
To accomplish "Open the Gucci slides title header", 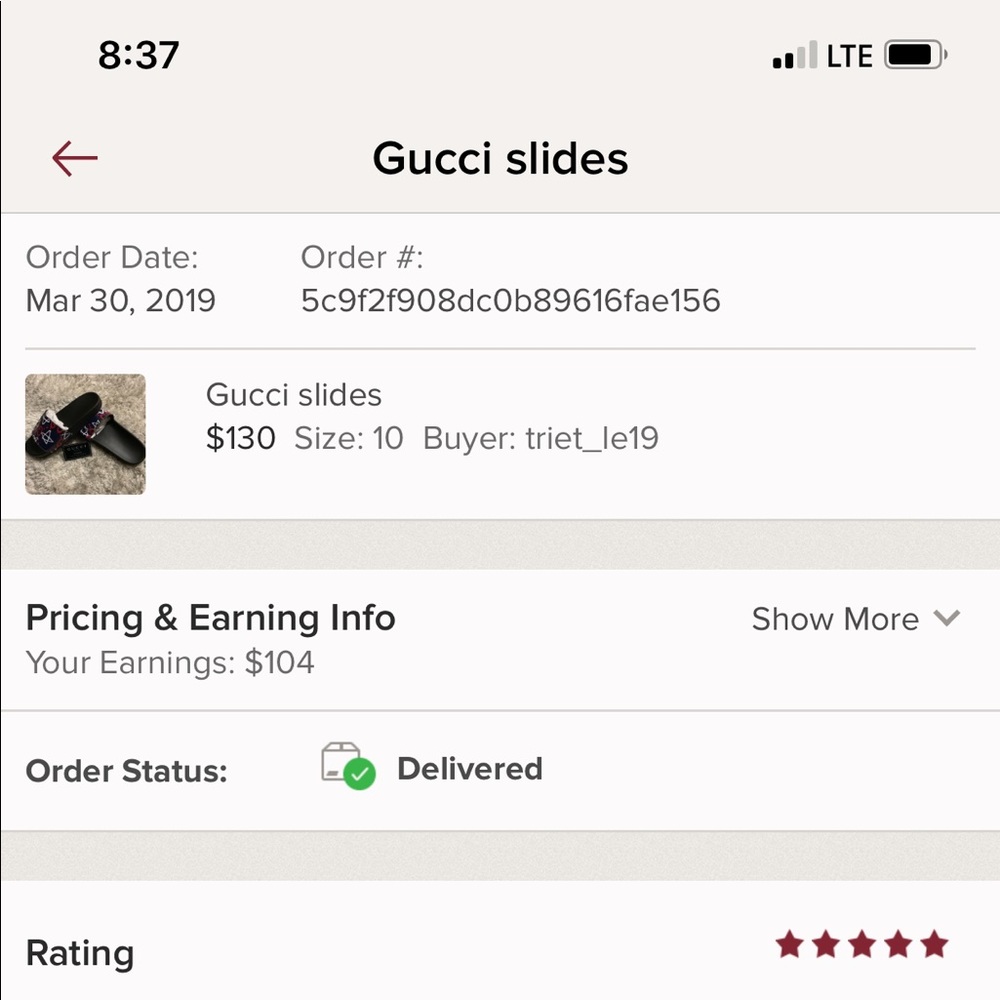I will pos(500,157).
